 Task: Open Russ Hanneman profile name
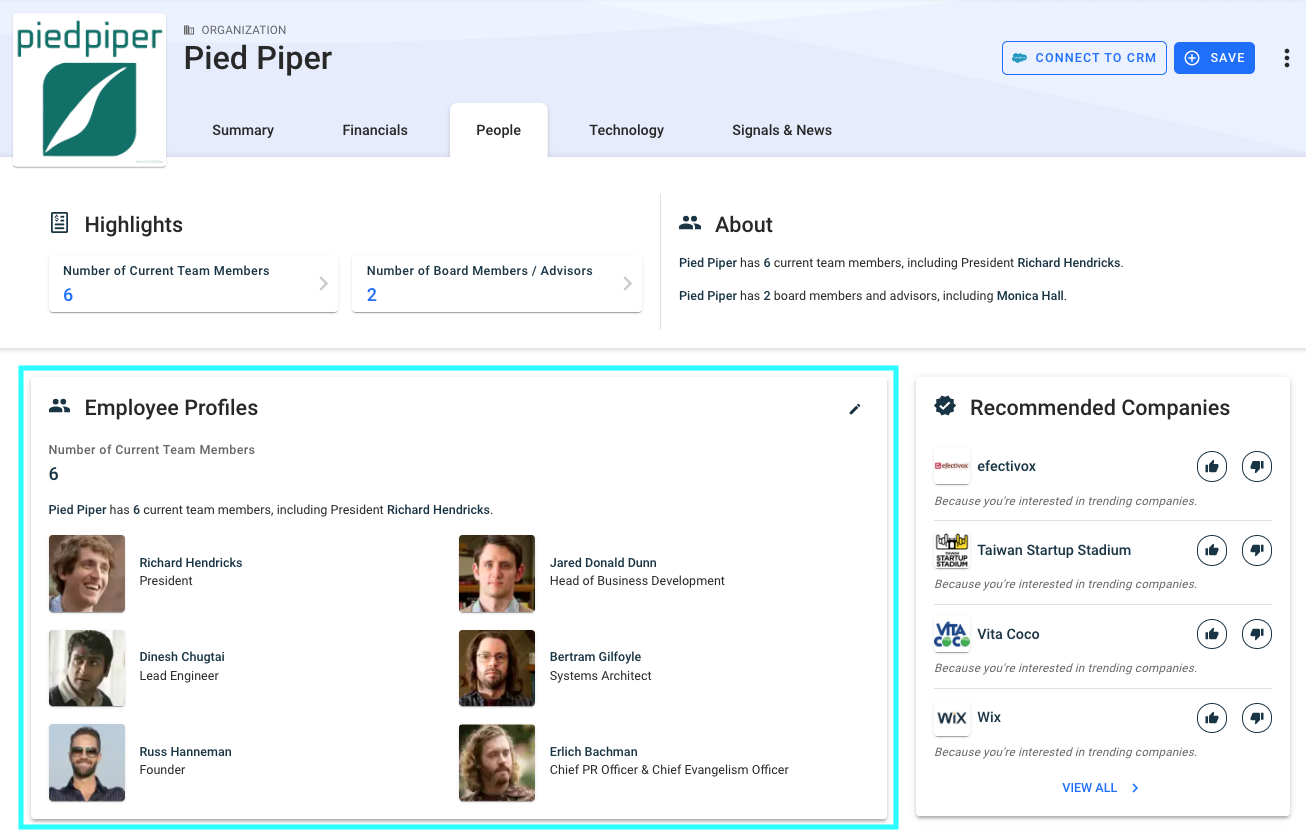pos(186,752)
